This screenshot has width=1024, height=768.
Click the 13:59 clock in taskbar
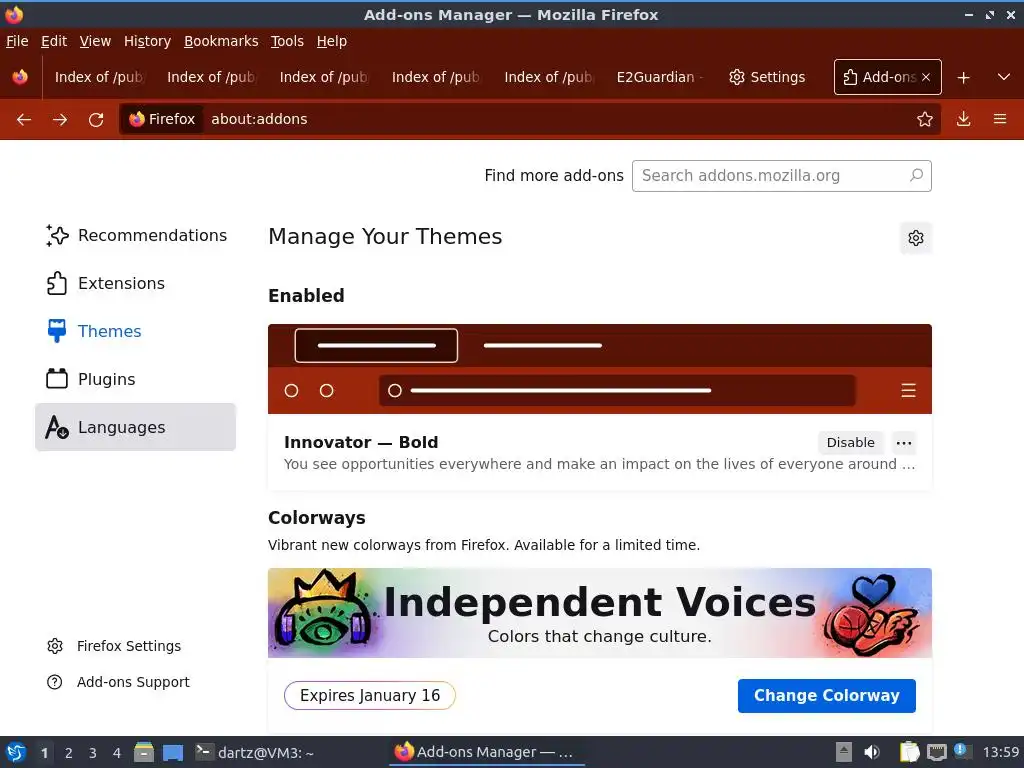(1000, 752)
